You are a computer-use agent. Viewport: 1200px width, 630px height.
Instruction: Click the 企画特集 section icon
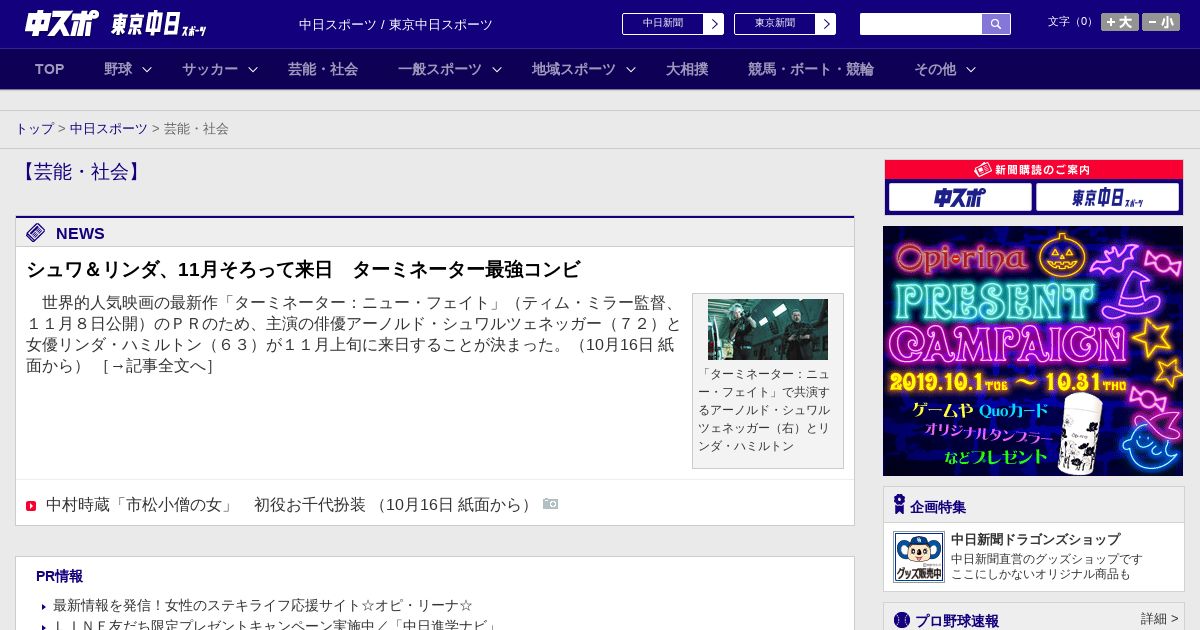(x=899, y=504)
